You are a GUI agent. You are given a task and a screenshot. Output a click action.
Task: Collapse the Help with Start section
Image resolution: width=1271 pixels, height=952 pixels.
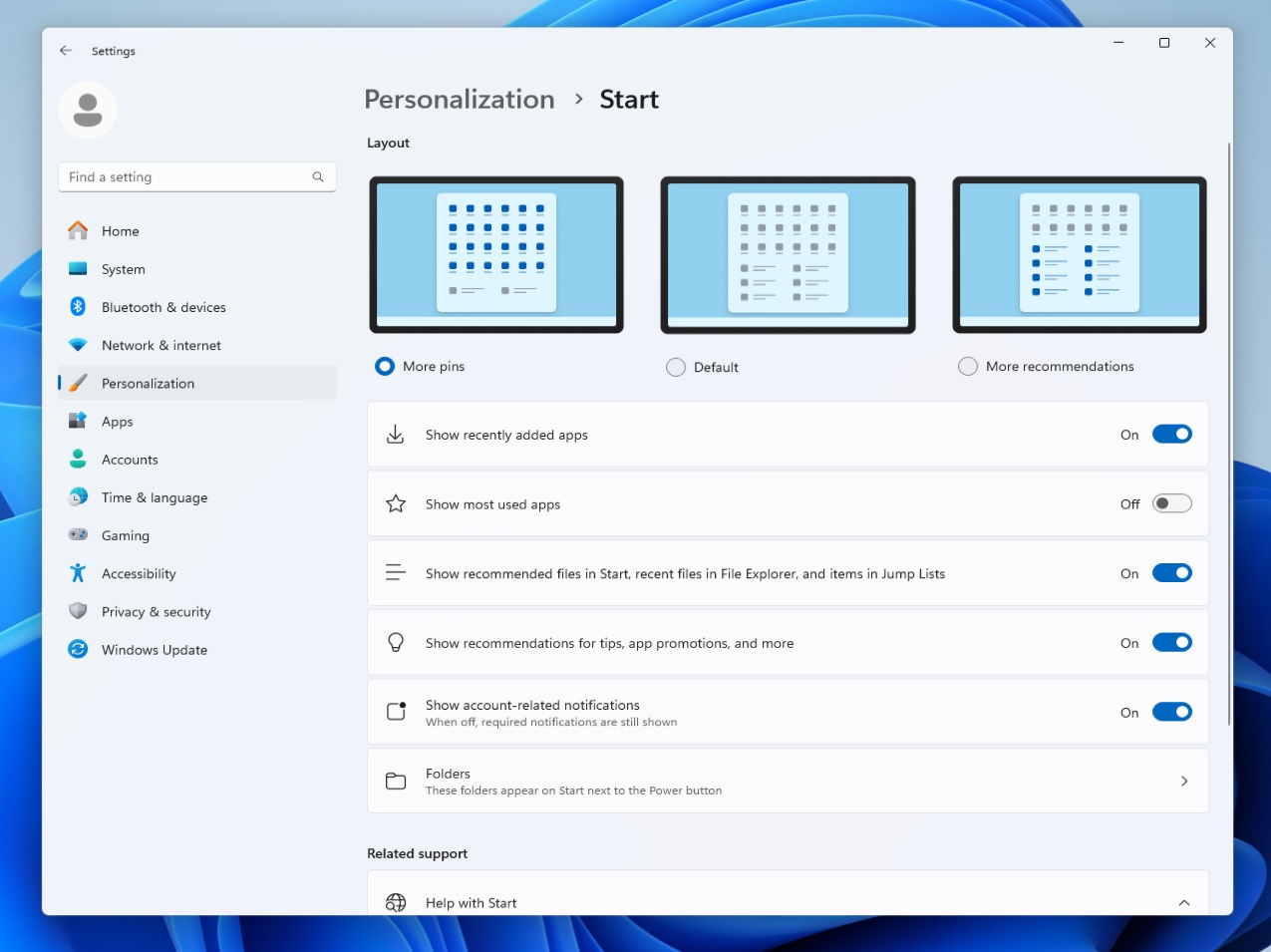coord(1184,902)
